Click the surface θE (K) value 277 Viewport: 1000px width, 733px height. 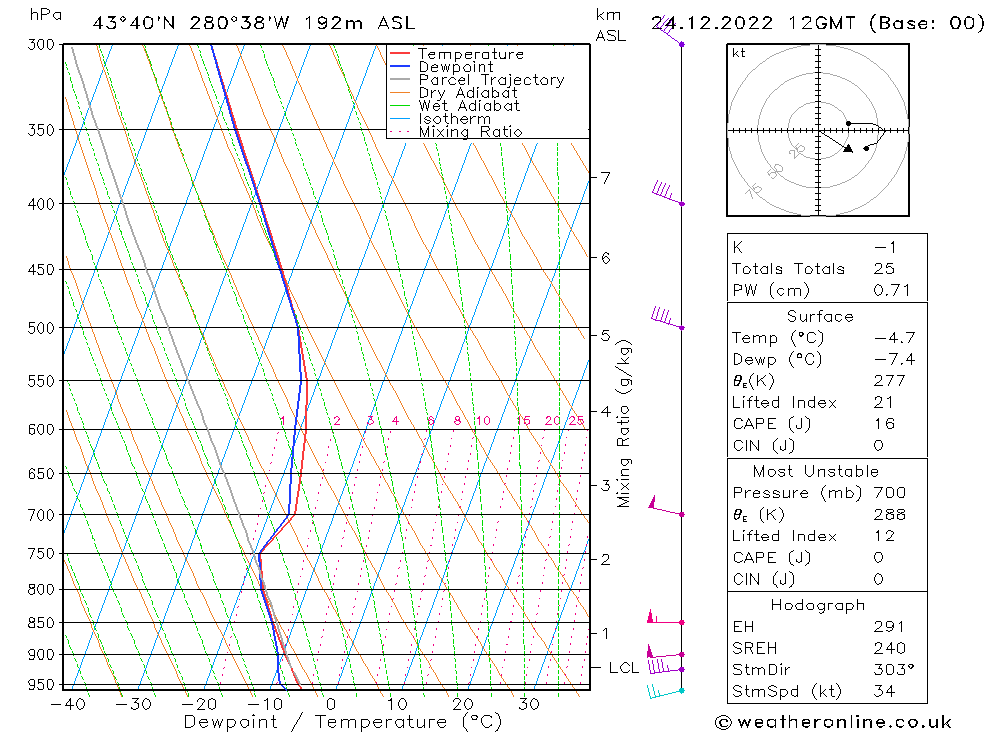[x=889, y=381]
